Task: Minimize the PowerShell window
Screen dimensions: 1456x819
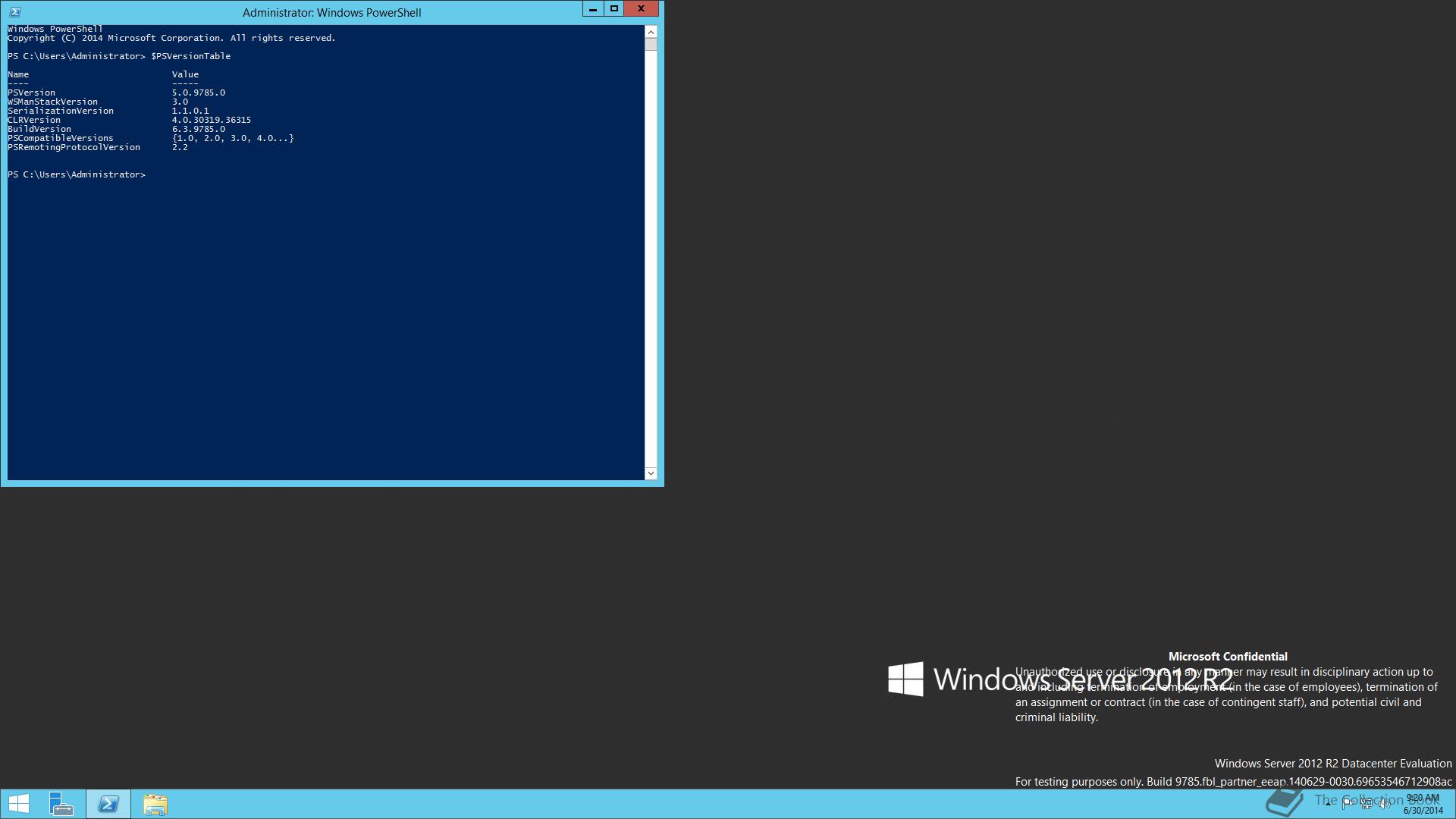Action: click(x=593, y=9)
